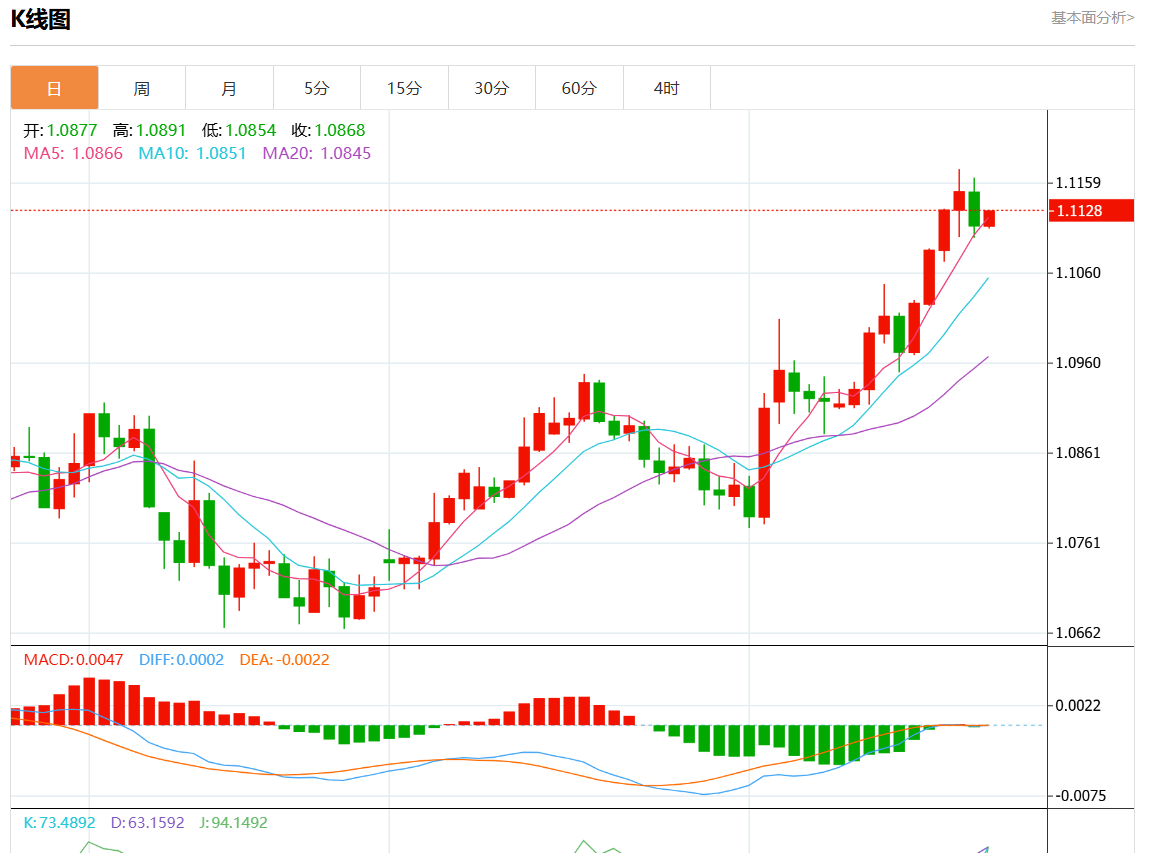Select the MA20 indicator label
Screen dimensions: 1151x853
316,153
